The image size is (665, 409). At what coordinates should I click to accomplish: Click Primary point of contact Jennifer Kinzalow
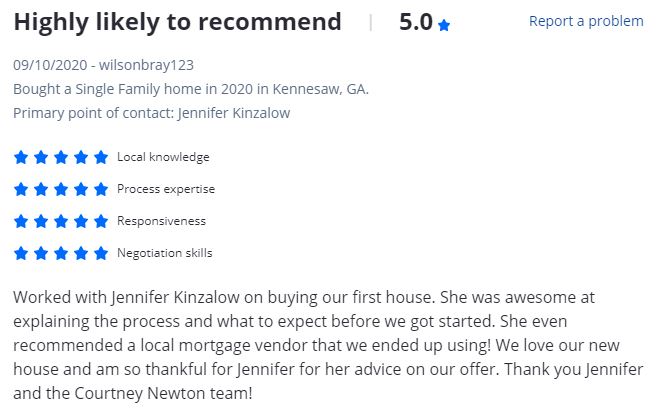[x=151, y=113]
